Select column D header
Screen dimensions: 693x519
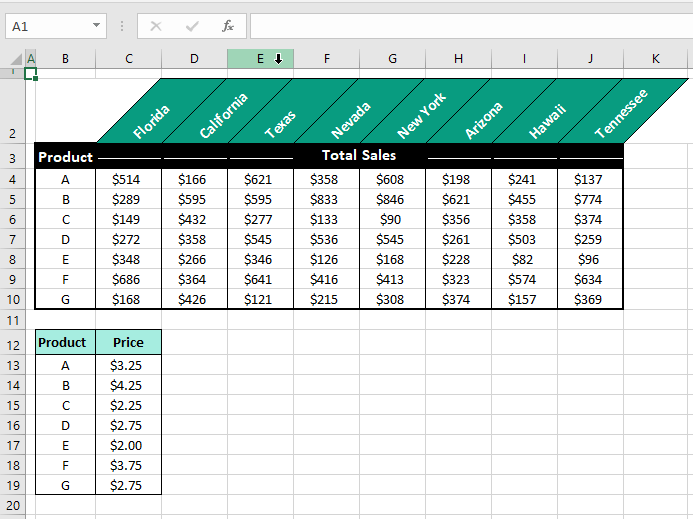[x=194, y=59]
